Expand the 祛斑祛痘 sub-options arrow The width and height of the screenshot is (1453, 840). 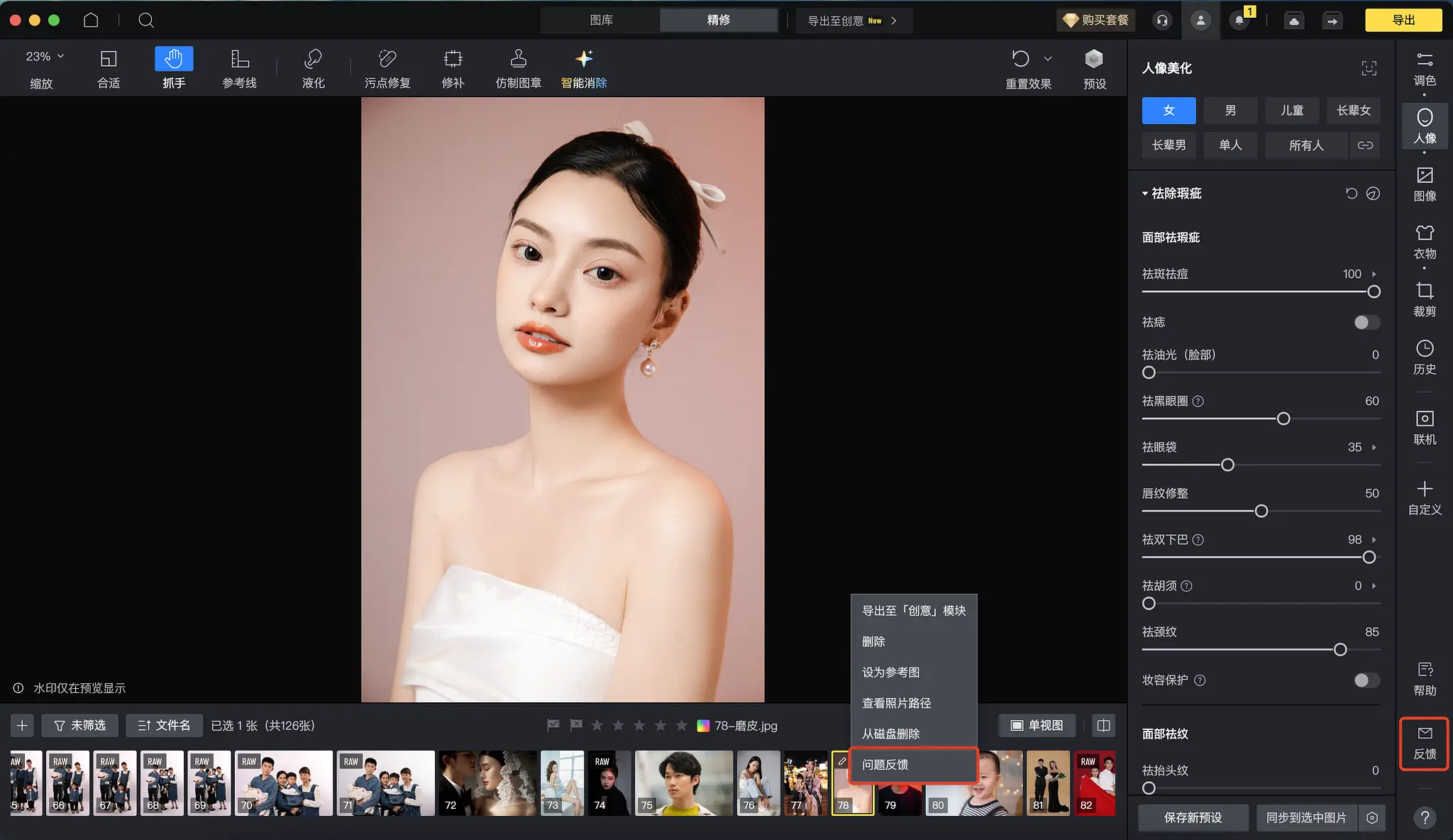(x=1374, y=274)
